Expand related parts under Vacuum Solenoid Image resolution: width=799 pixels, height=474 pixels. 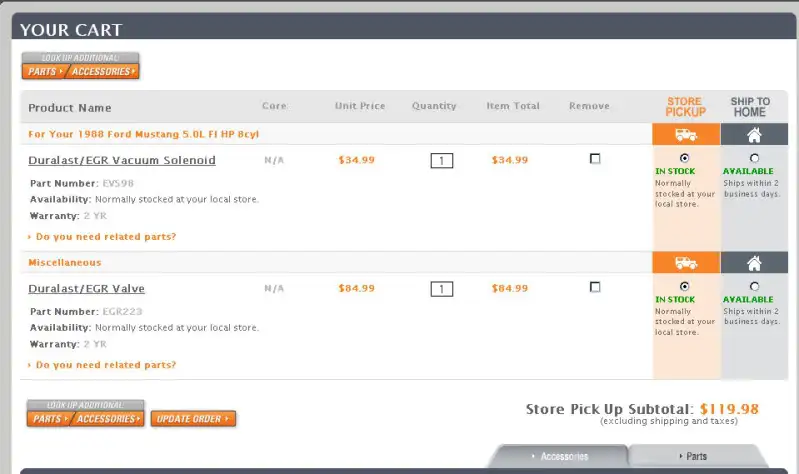pos(105,236)
